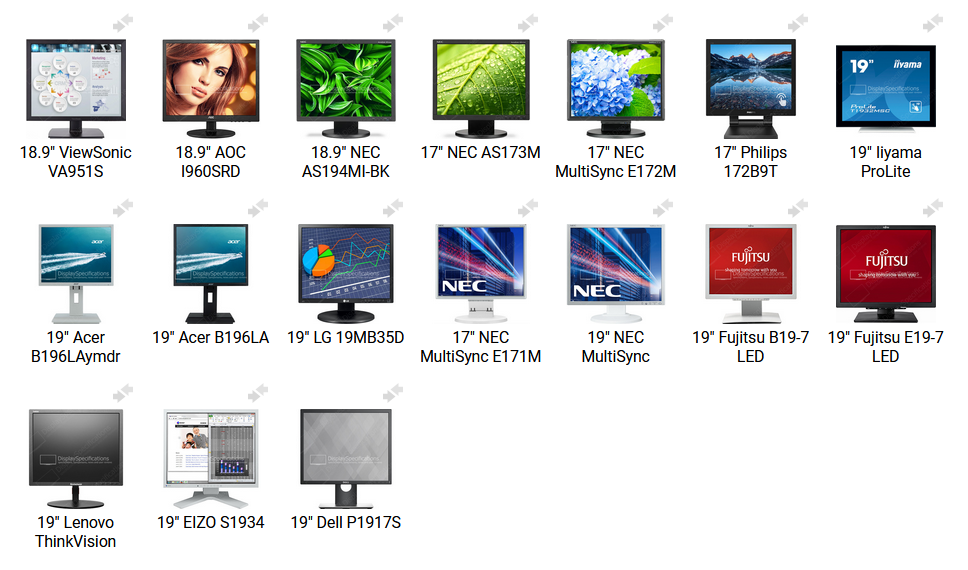Pin the 17" NEC MultiSync E172M monitor
This screenshot has height=570, width=968.
[663, 23]
